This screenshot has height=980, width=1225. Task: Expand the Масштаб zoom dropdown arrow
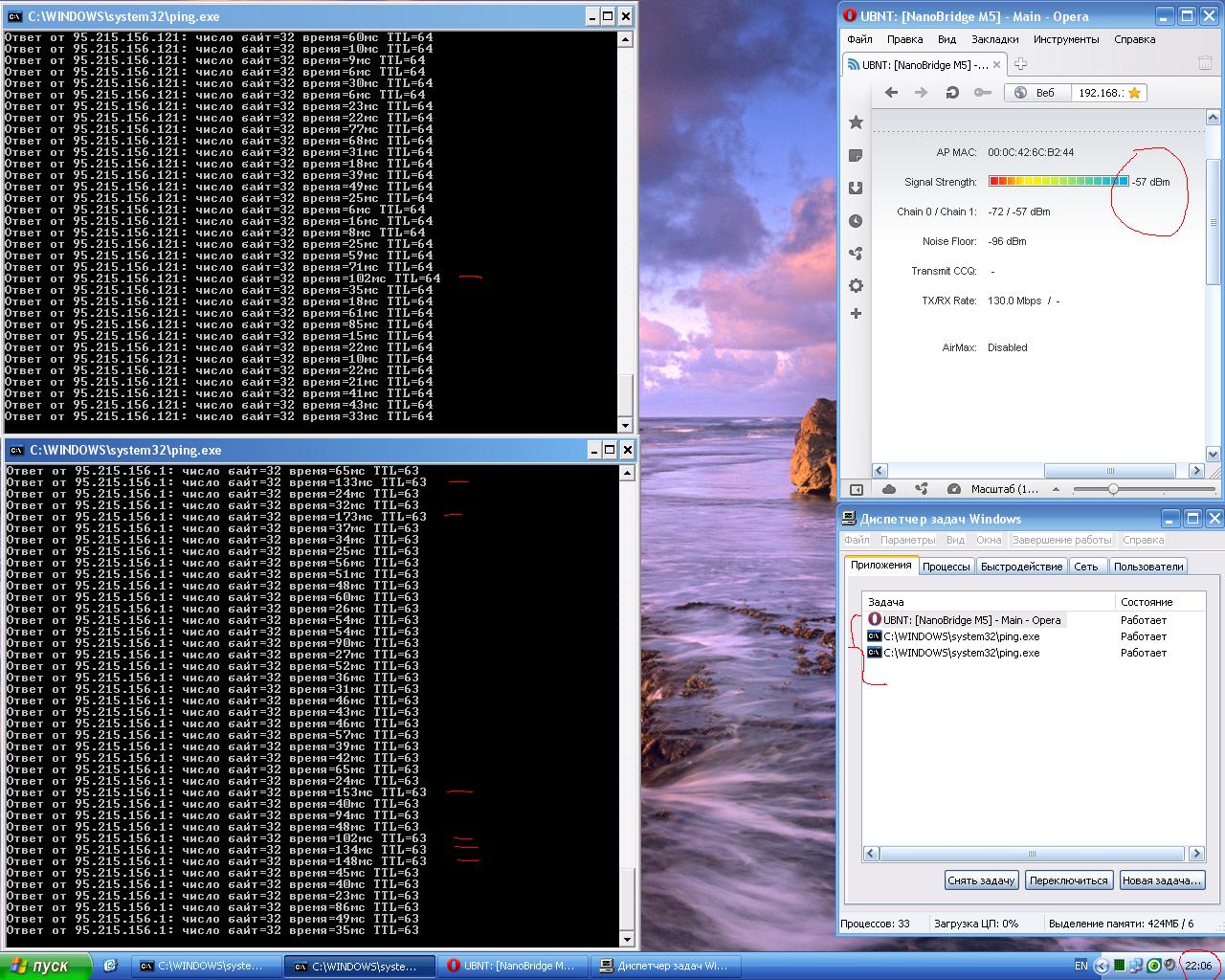tap(1057, 489)
